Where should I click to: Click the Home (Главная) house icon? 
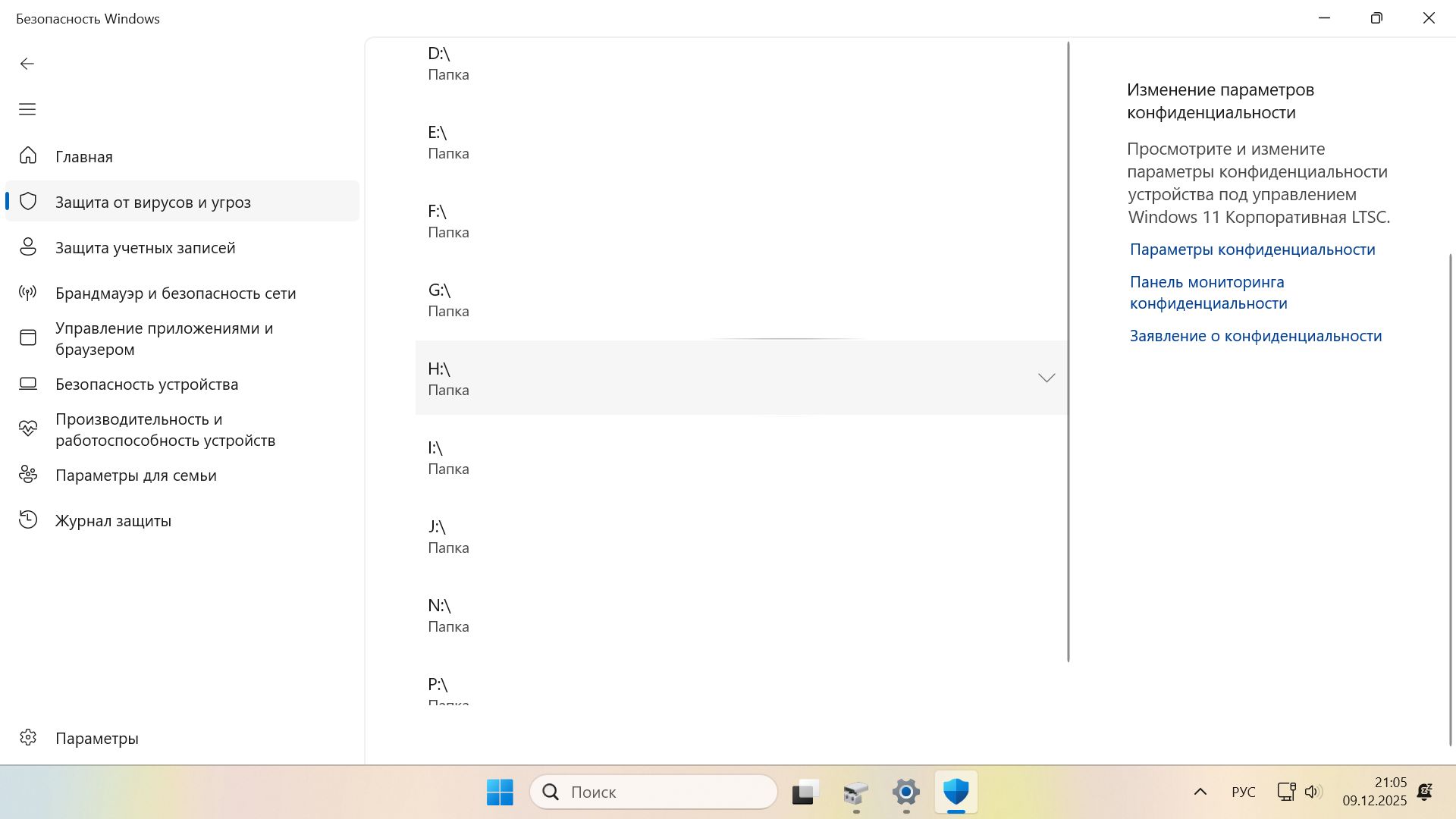[x=28, y=156]
